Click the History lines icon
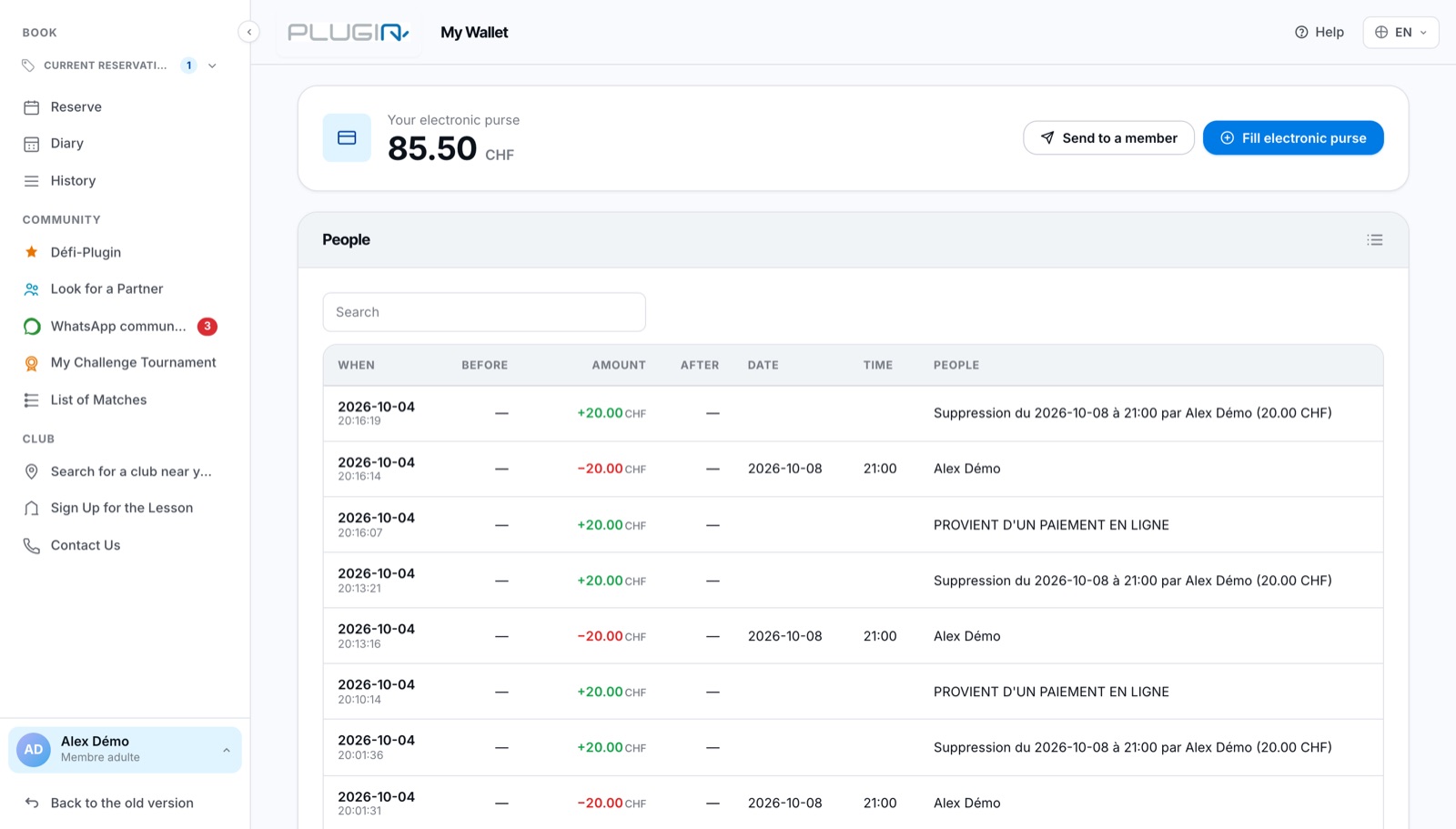 [32, 181]
